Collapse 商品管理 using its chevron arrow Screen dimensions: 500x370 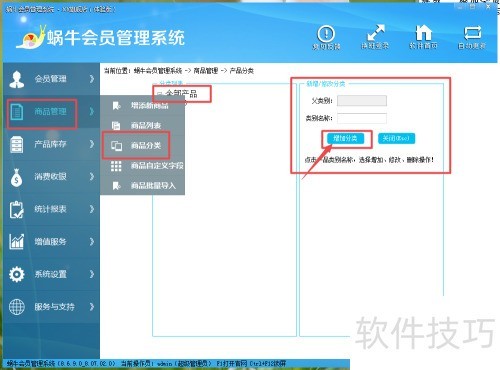click(92, 111)
